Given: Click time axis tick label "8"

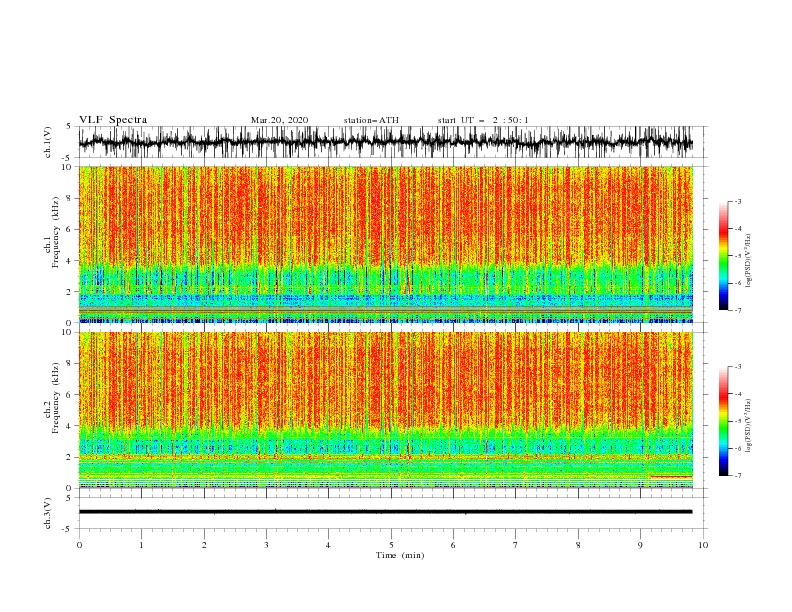Looking at the screenshot, I should (x=578, y=545).
